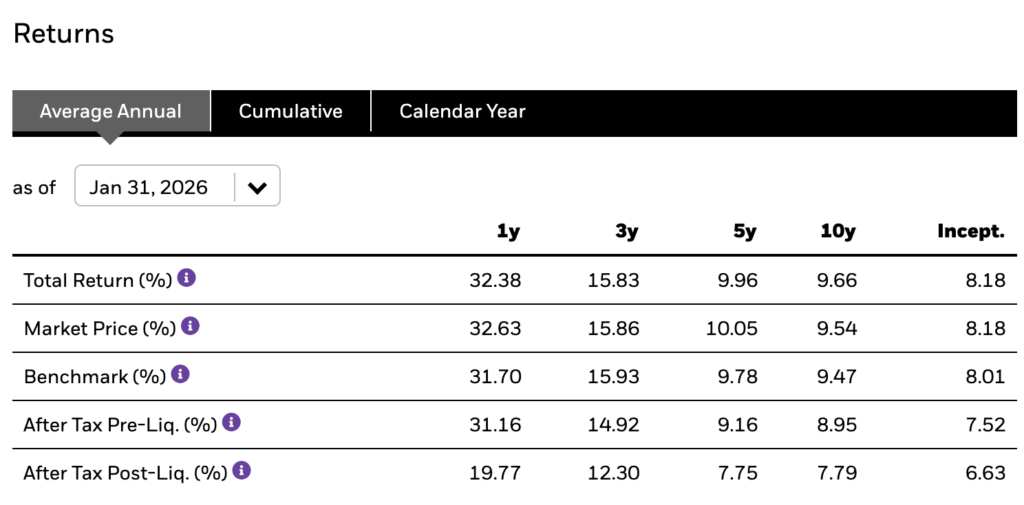This screenshot has height=505, width=1024.
Task: Click the Total Return (%) row label
Action: (97, 280)
